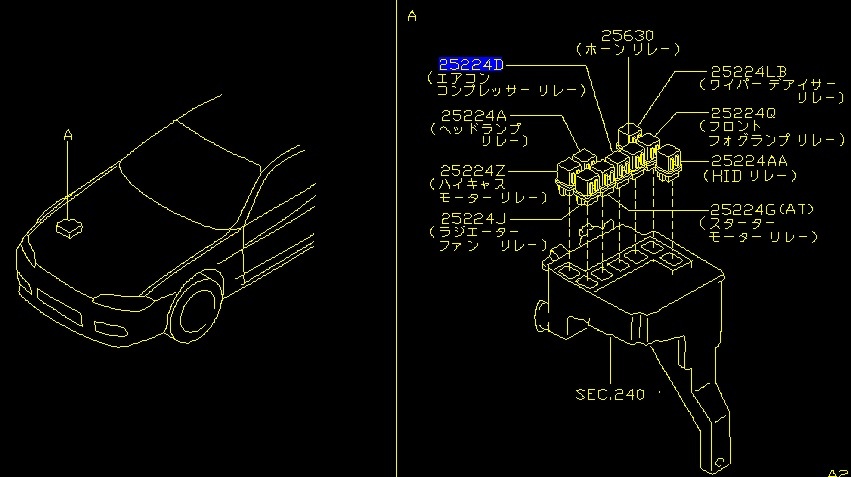Click part number 25224G starter motor relay
The height and width of the screenshot is (477, 851).
tap(762, 209)
